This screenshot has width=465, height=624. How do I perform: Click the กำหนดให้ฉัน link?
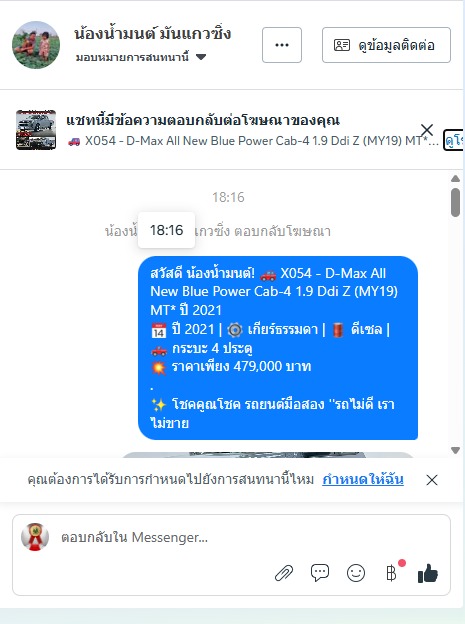363,480
